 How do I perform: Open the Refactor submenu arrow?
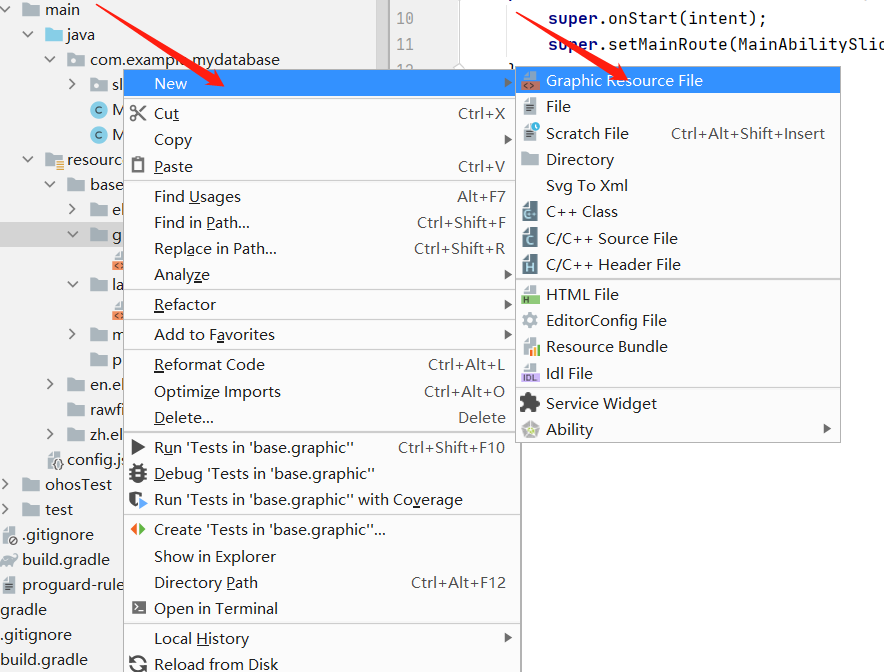(x=508, y=304)
